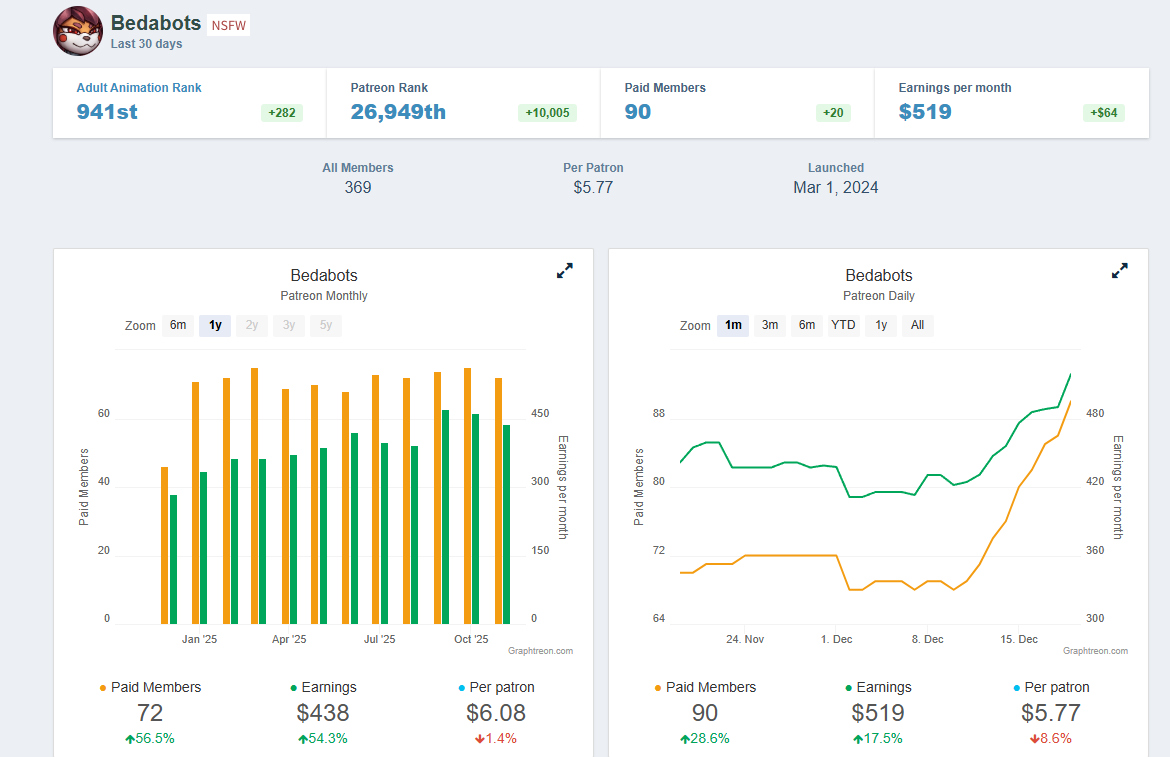
Task: Click the Launched date Mar 1, 2024
Action: pos(836,187)
